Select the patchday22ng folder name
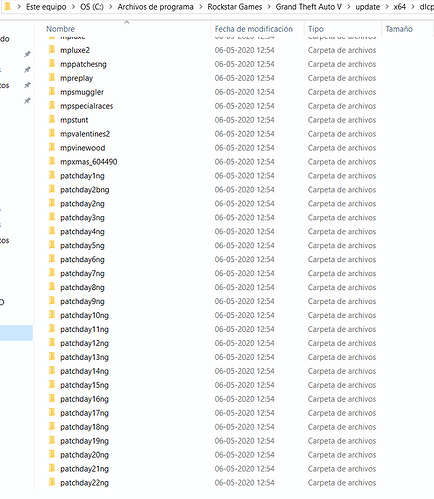The image size is (434, 499). tap(84, 483)
